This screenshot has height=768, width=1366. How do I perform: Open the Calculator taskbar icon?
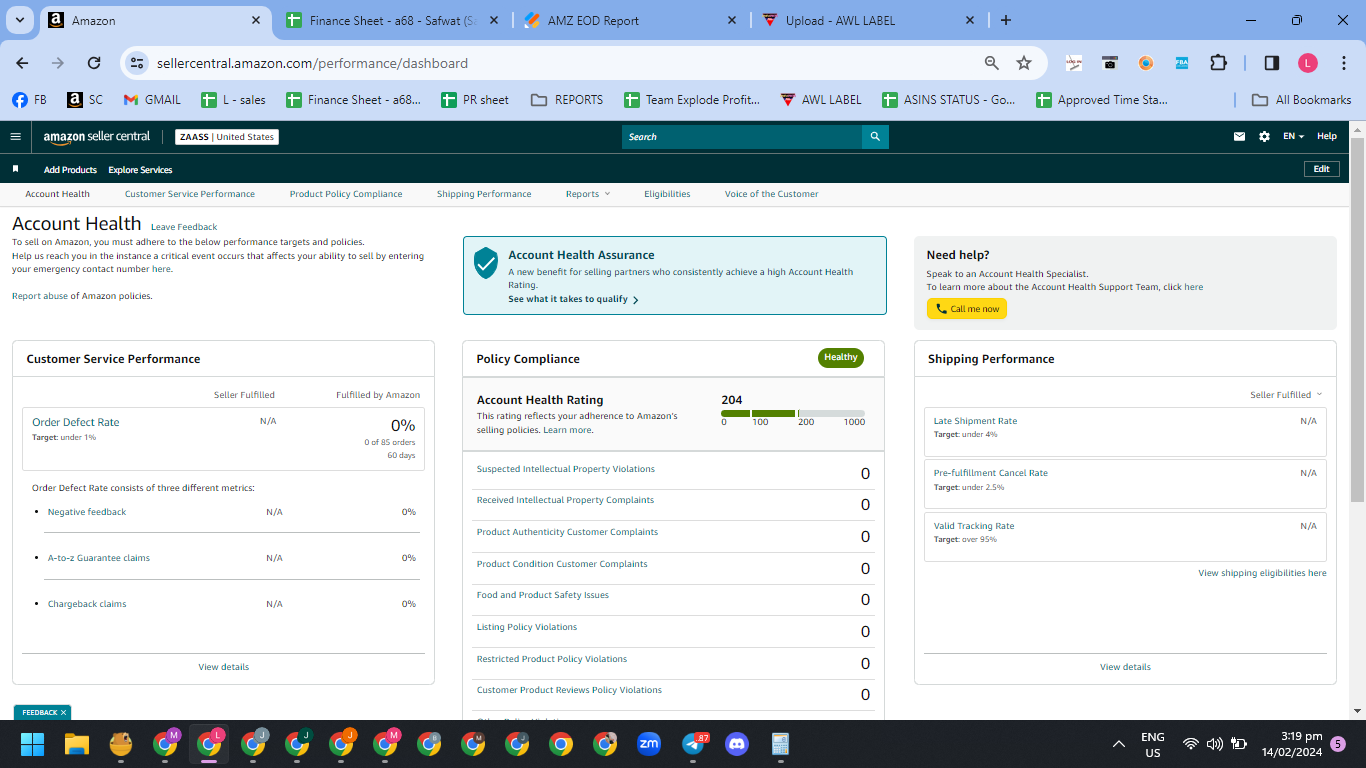tap(781, 744)
